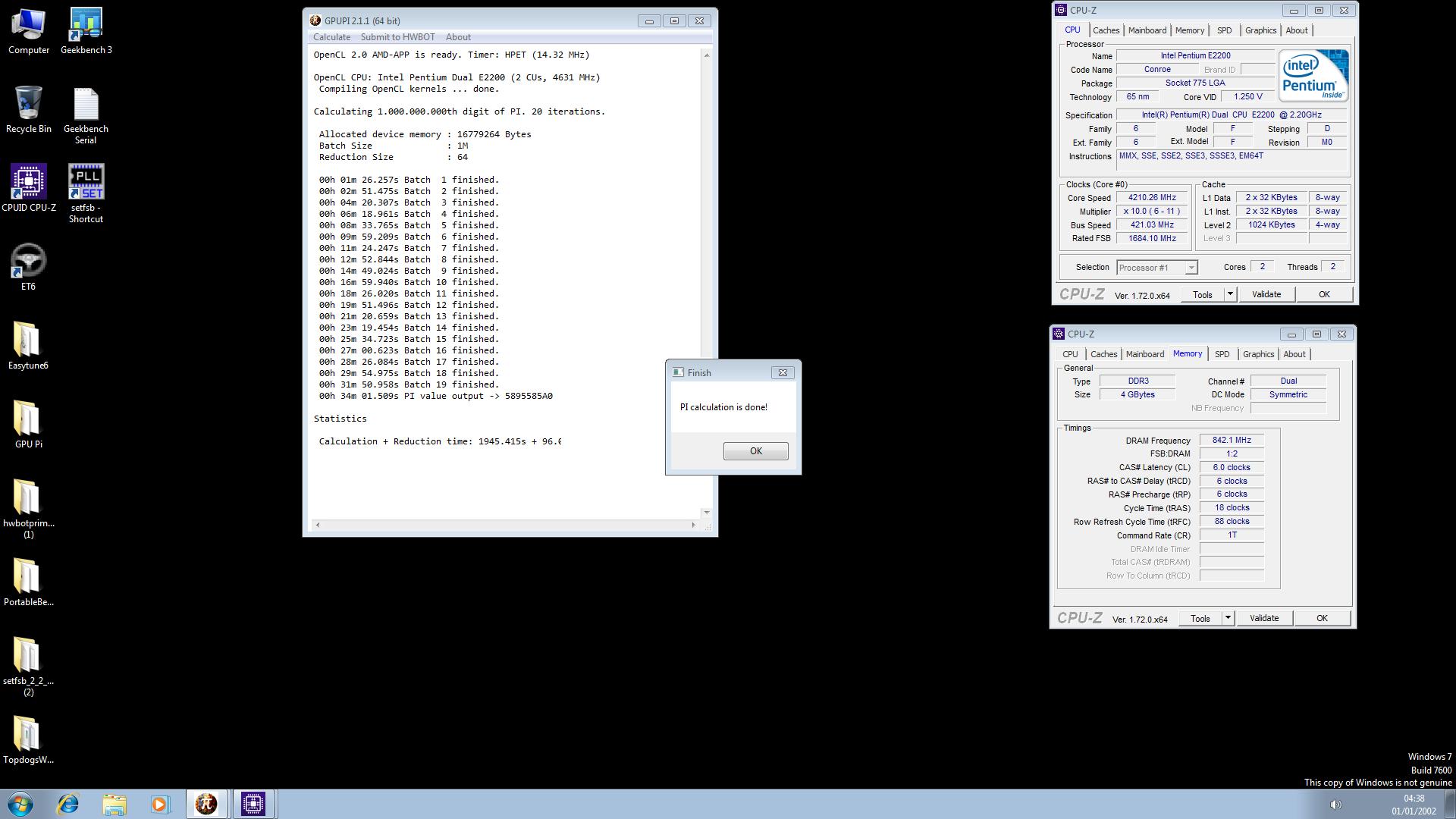Click OK button in lower CPU-Z
Screen dimensions: 1456x819
tap(1322, 618)
